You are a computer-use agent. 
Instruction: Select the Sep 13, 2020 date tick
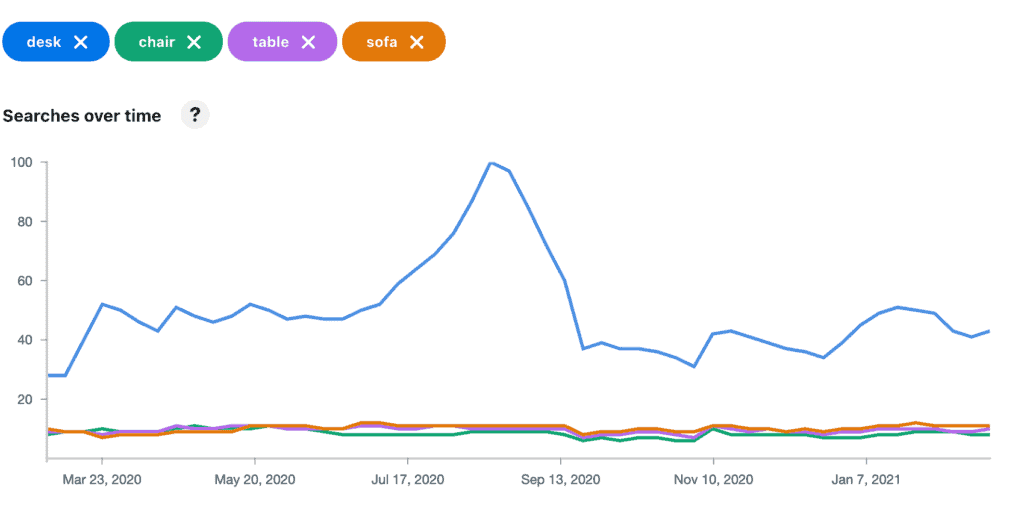click(x=561, y=479)
